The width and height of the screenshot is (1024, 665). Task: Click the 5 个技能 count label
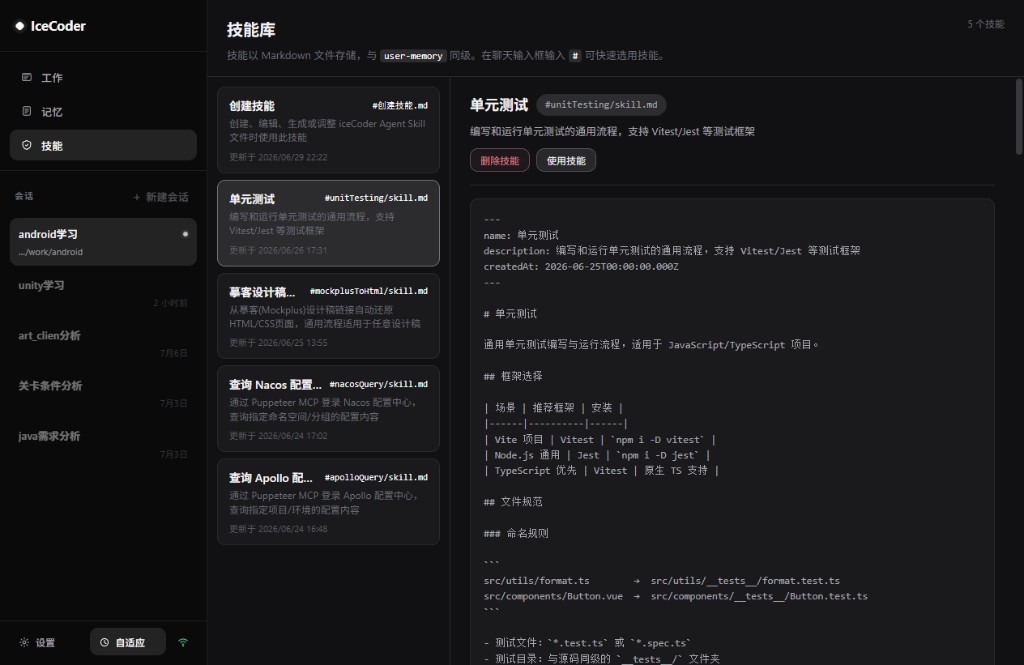[985, 24]
